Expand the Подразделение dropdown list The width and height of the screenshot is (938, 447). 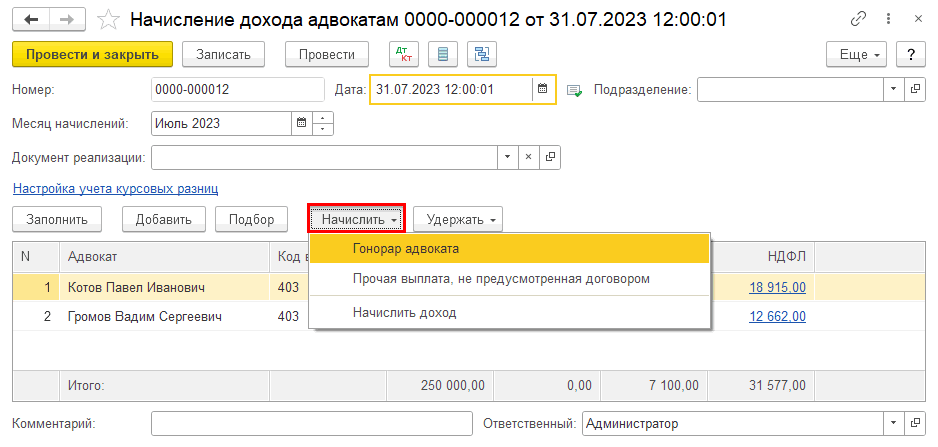(x=893, y=90)
